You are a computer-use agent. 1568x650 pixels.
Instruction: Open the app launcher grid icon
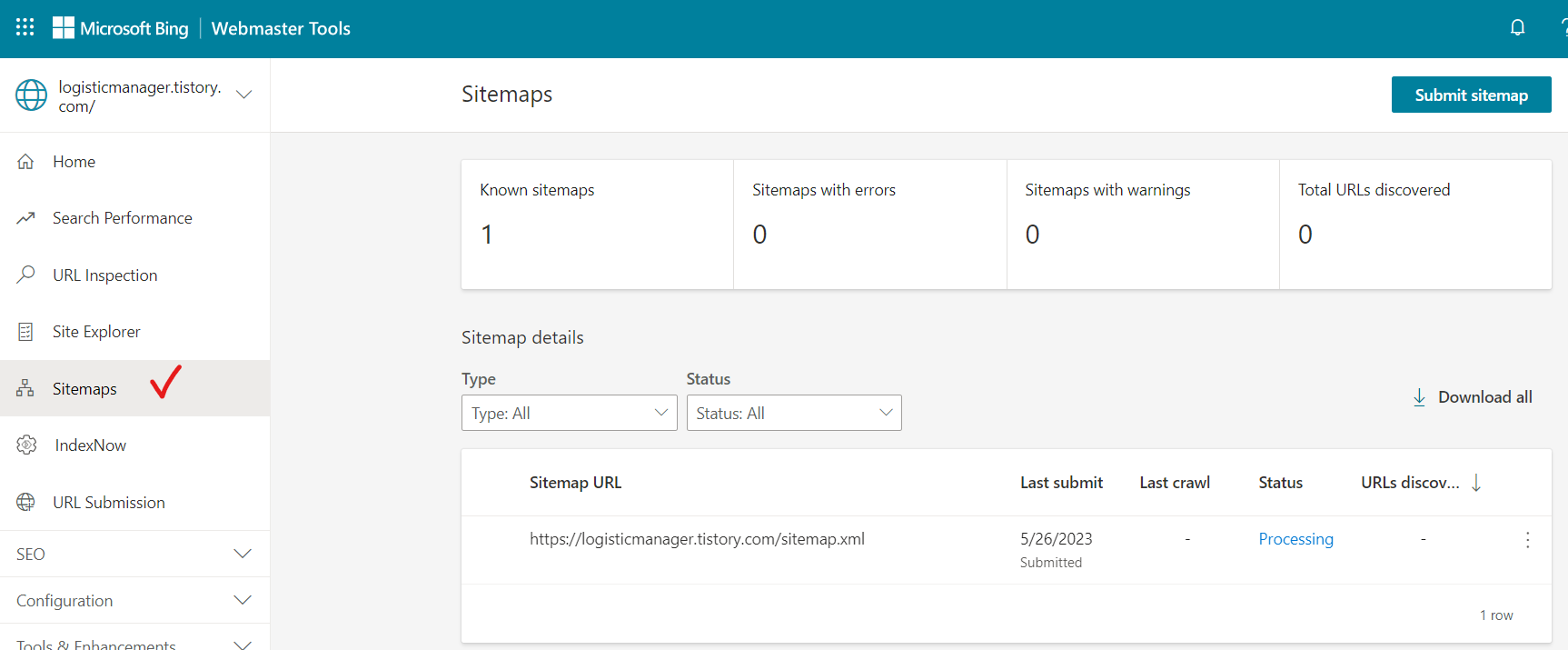[x=25, y=27]
